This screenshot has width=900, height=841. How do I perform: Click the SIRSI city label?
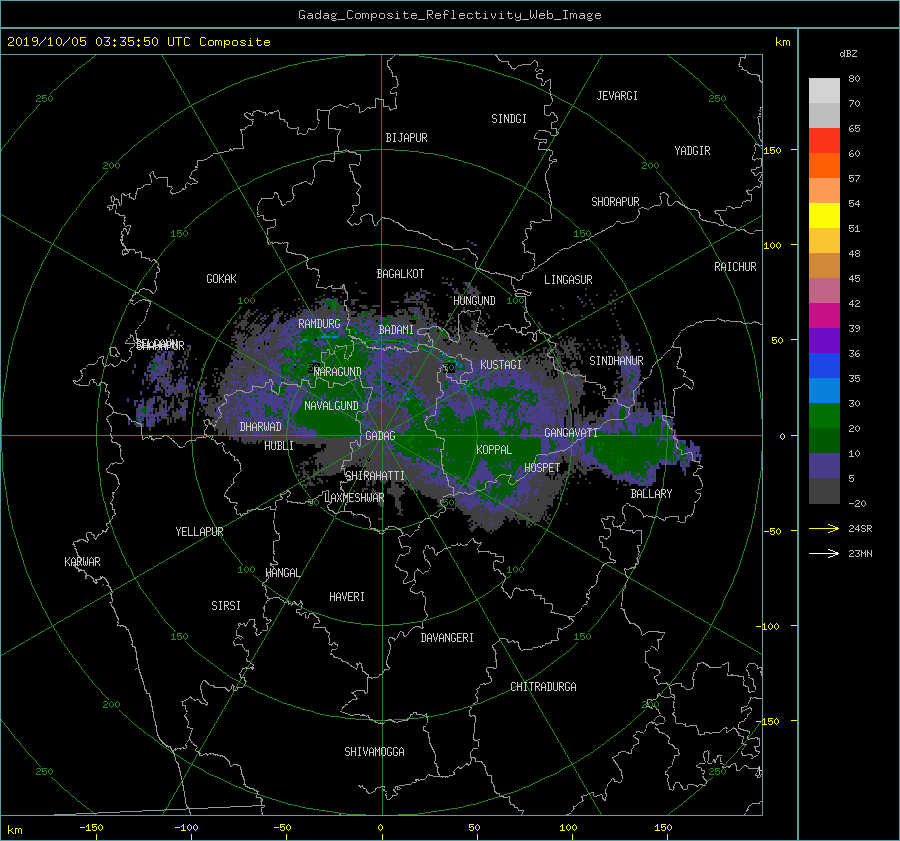coord(226,606)
